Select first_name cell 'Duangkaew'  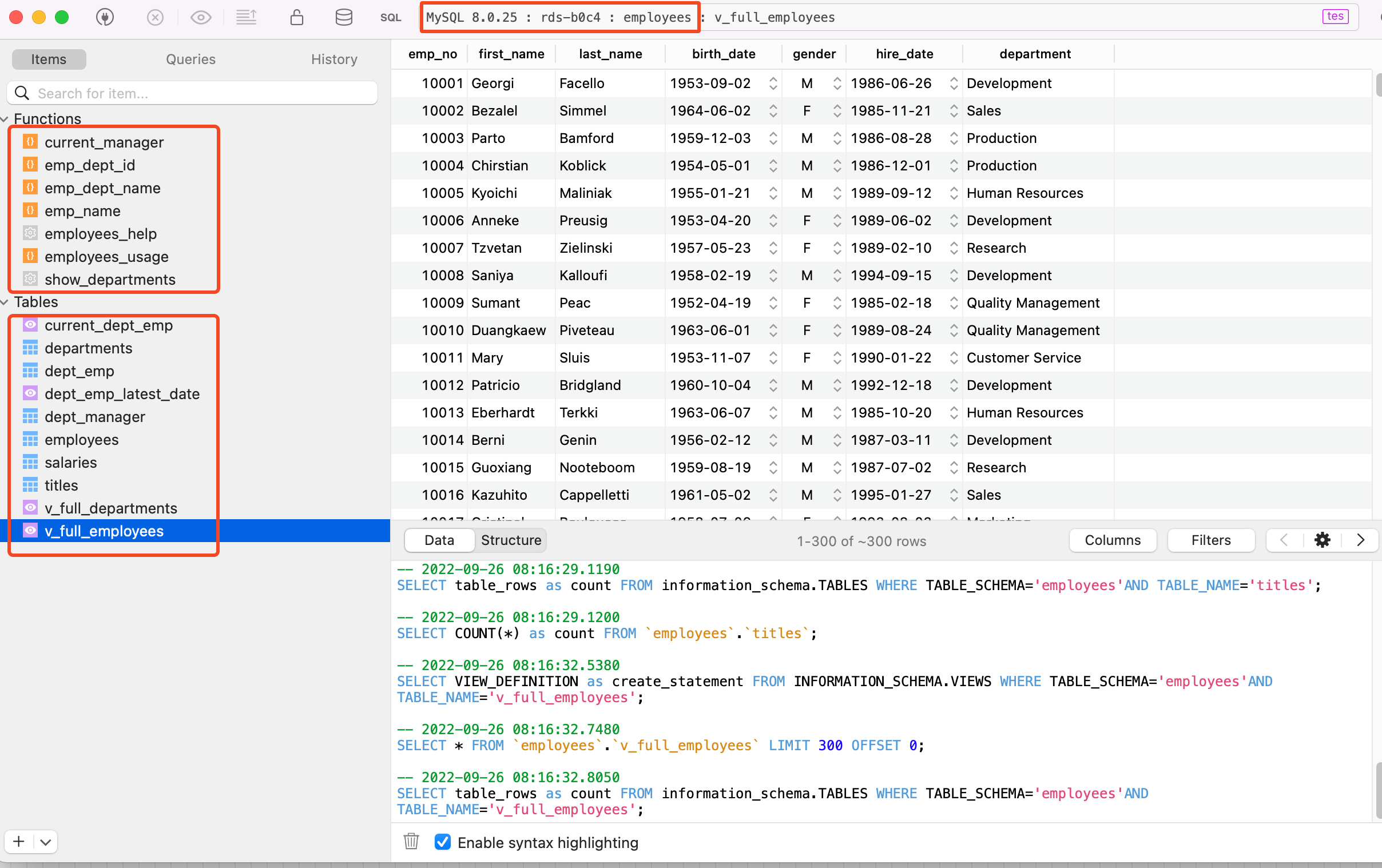(x=508, y=331)
